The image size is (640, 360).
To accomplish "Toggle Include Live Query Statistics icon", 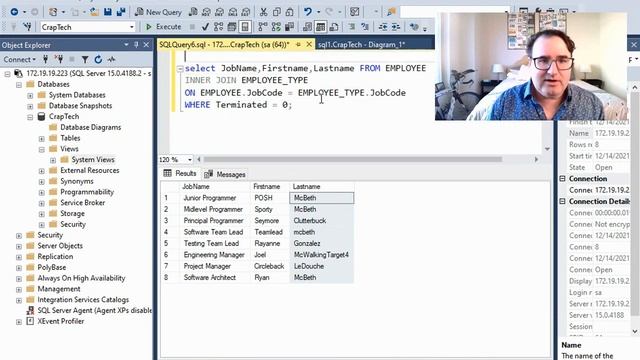I will [276, 27].
